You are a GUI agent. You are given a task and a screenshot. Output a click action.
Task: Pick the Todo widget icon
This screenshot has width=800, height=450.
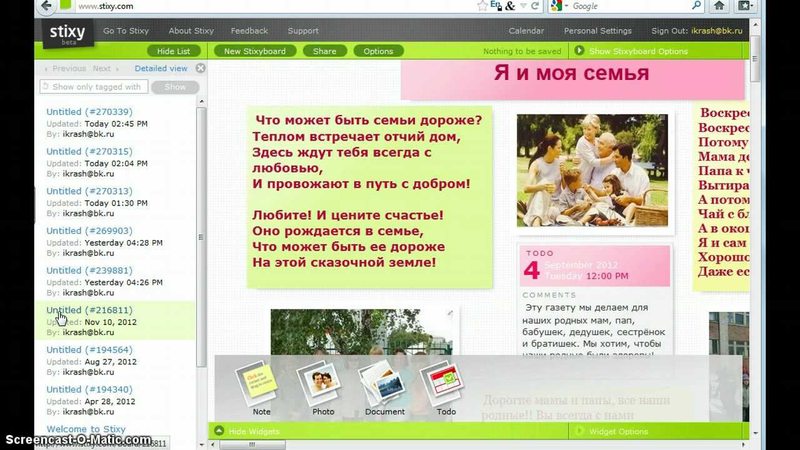[x=445, y=385]
